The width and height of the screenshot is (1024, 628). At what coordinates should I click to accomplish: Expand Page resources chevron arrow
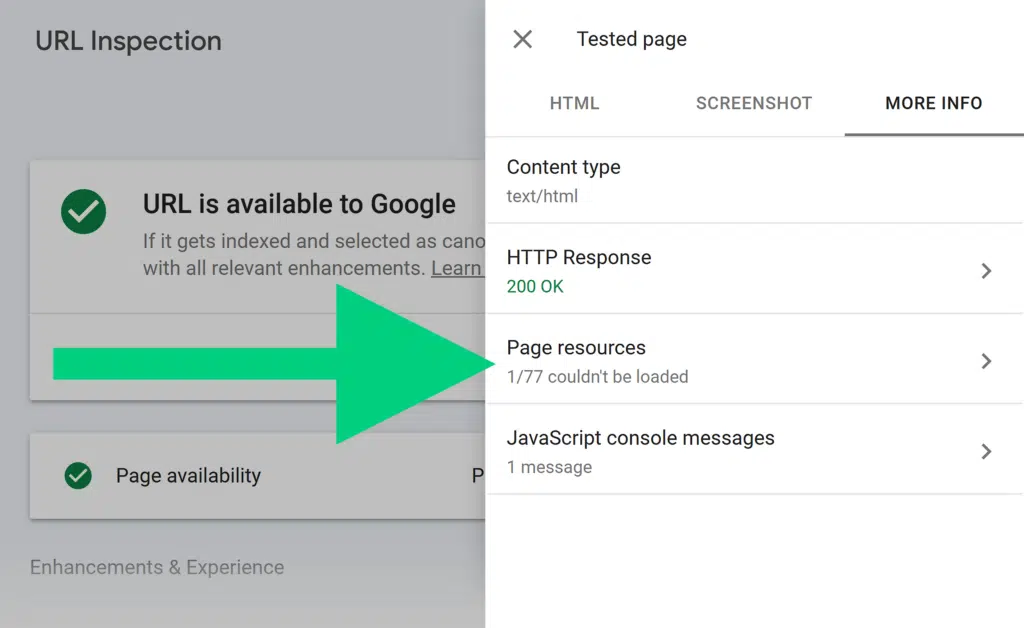tap(986, 361)
